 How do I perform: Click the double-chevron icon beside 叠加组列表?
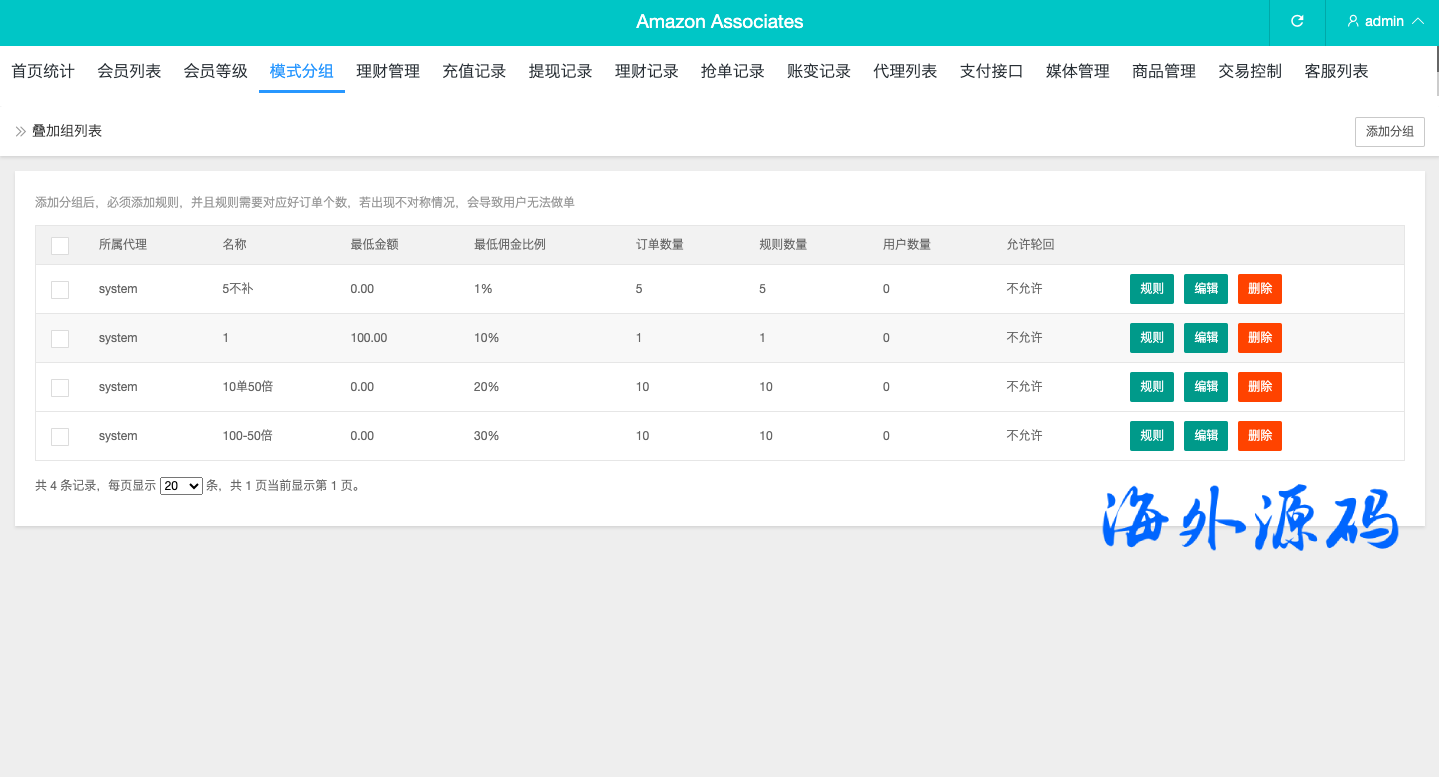[x=21, y=131]
